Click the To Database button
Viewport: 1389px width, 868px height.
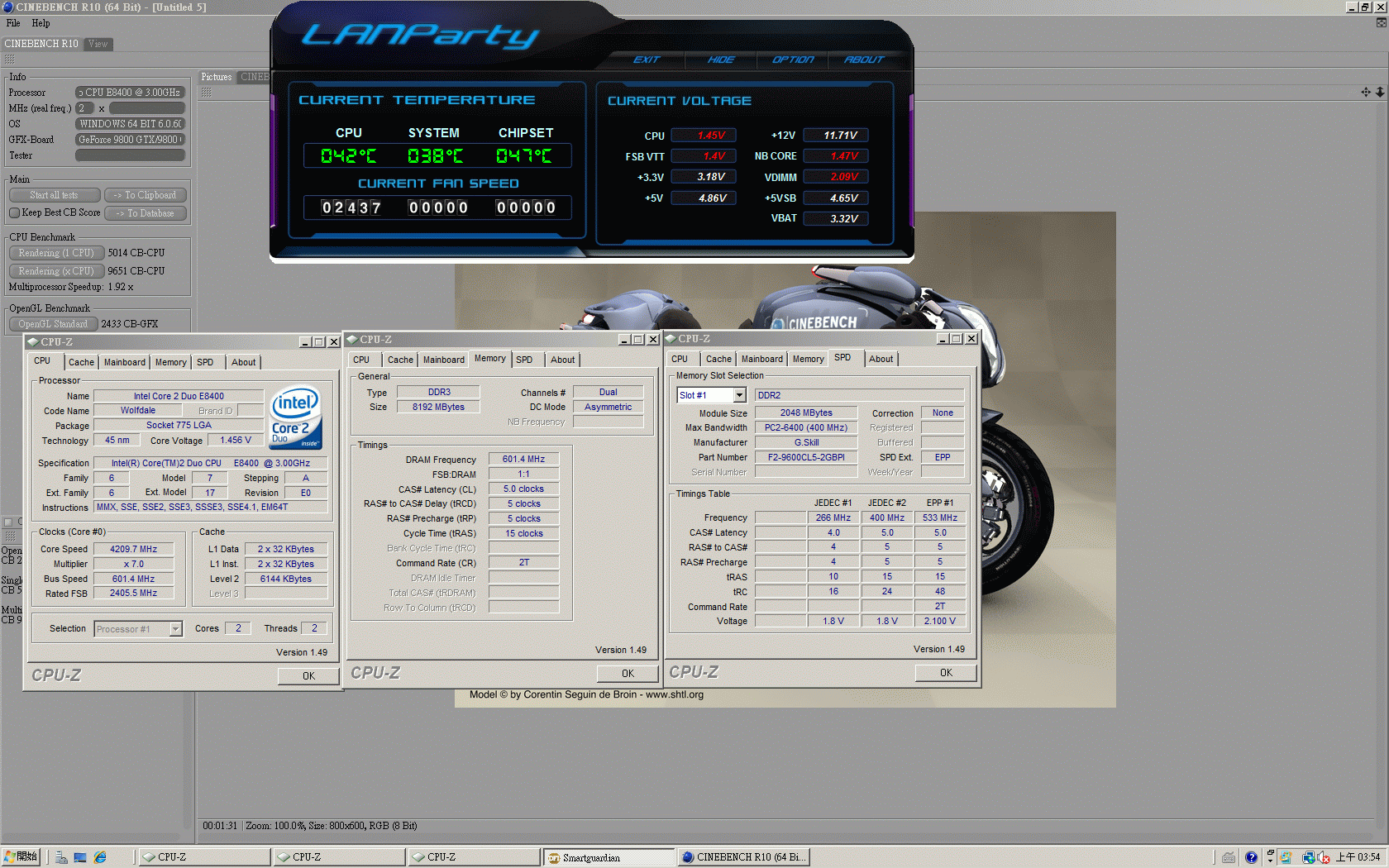[x=146, y=213]
